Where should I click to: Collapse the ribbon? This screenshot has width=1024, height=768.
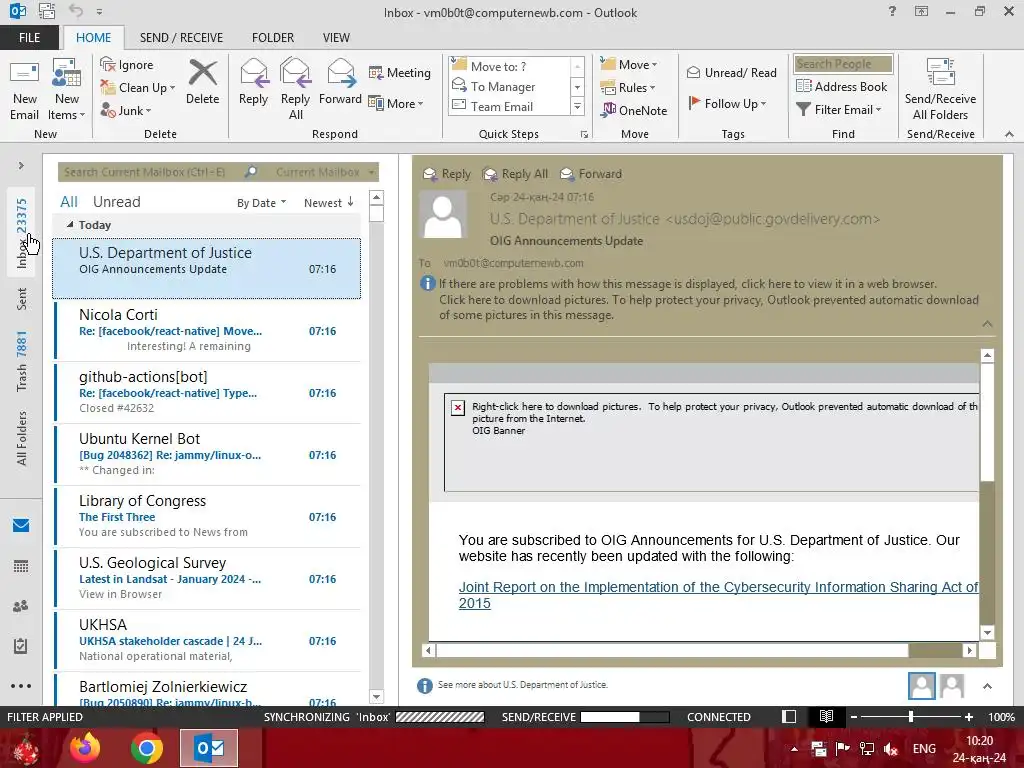coord(1009,134)
